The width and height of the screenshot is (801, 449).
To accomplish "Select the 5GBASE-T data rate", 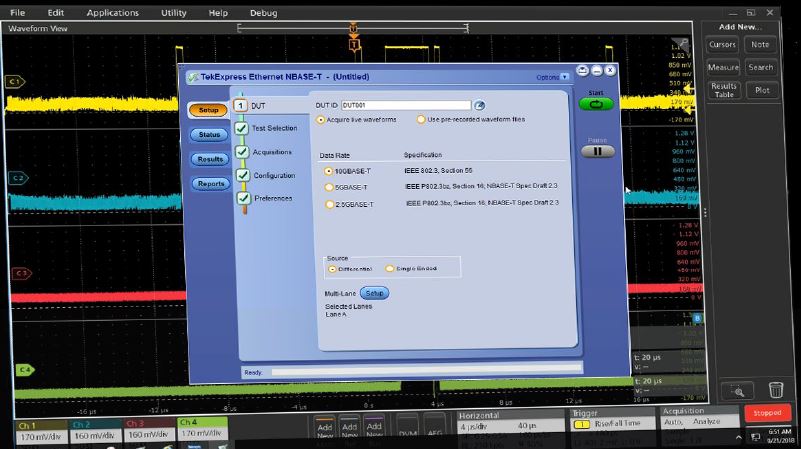I will click(329, 187).
